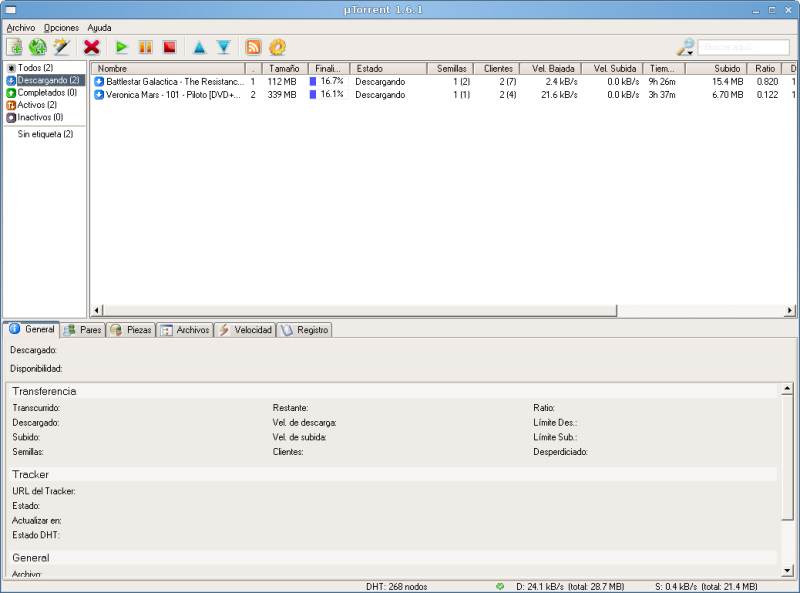This screenshot has width=800, height=593.
Task: Sort by the Subido column header
Action: point(716,68)
